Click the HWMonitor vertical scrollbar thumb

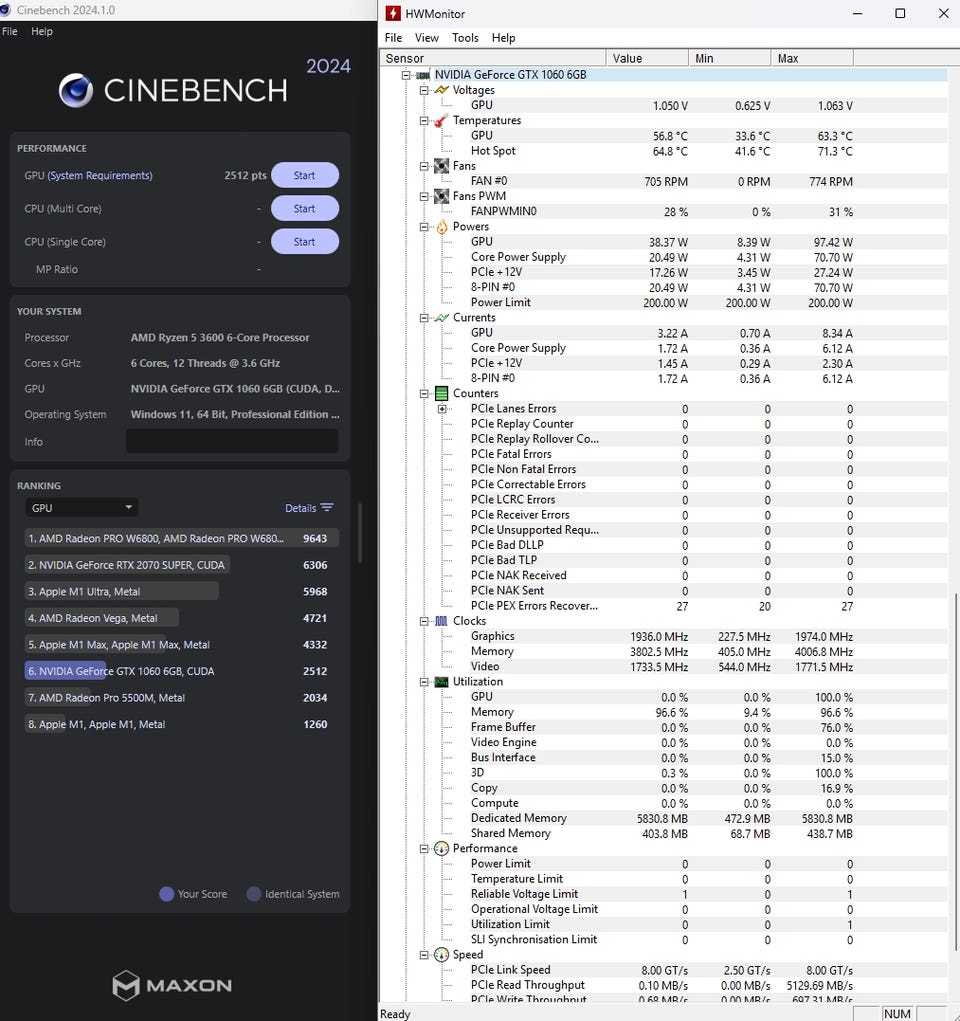pyautogui.click(x=954, y=790)
